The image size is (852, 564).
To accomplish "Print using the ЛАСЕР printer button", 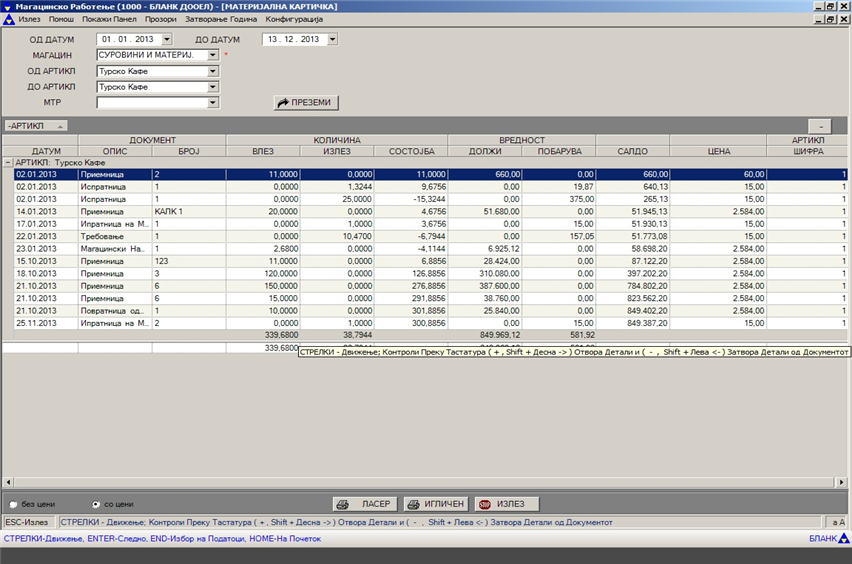I will coord(365,504).
